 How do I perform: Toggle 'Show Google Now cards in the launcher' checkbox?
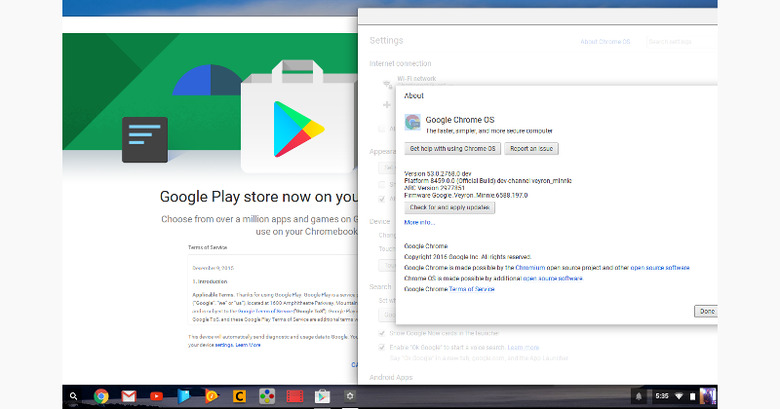pos(383,331)
